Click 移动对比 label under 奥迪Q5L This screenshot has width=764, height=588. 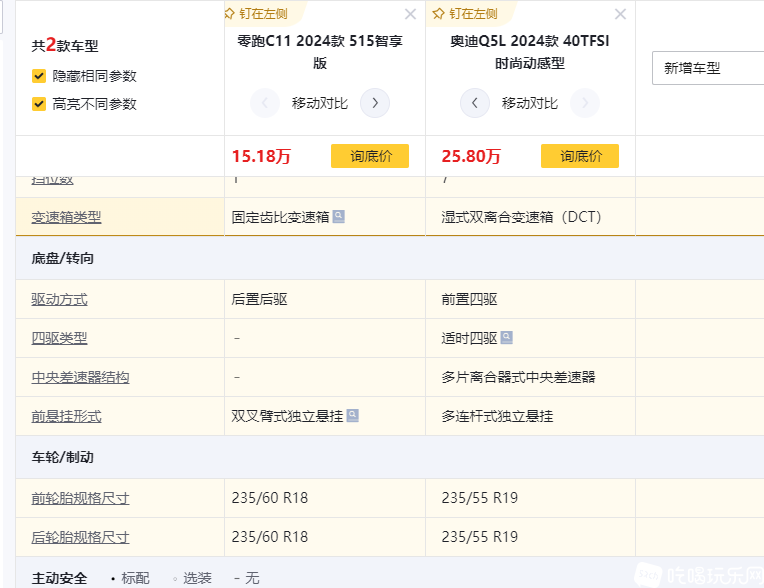coord(530,103)
